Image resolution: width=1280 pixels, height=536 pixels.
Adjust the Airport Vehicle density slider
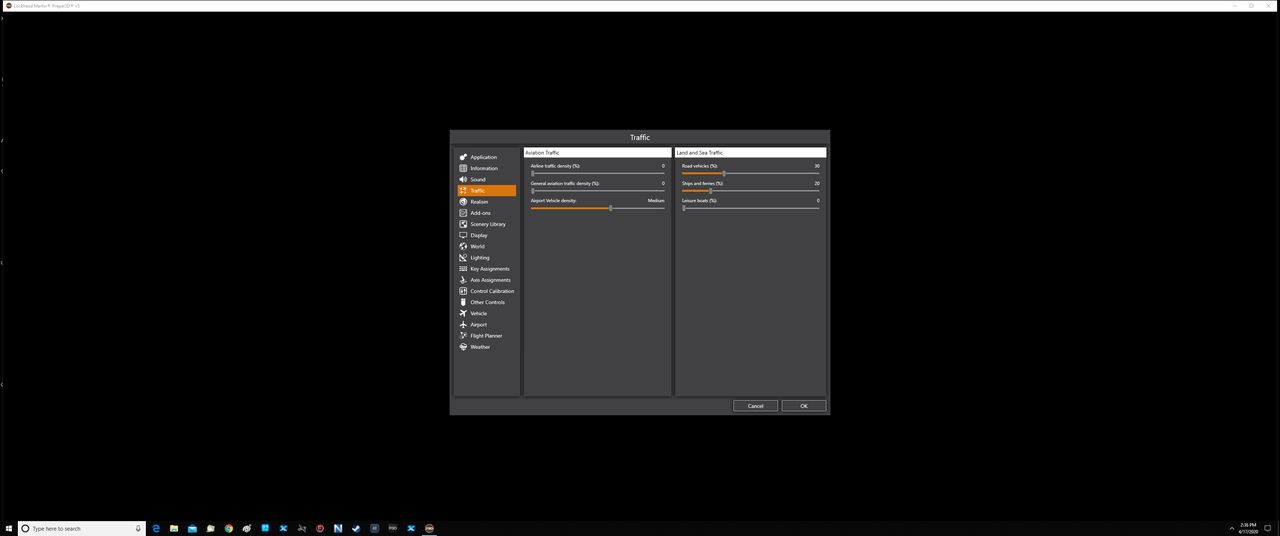(597, 208)
